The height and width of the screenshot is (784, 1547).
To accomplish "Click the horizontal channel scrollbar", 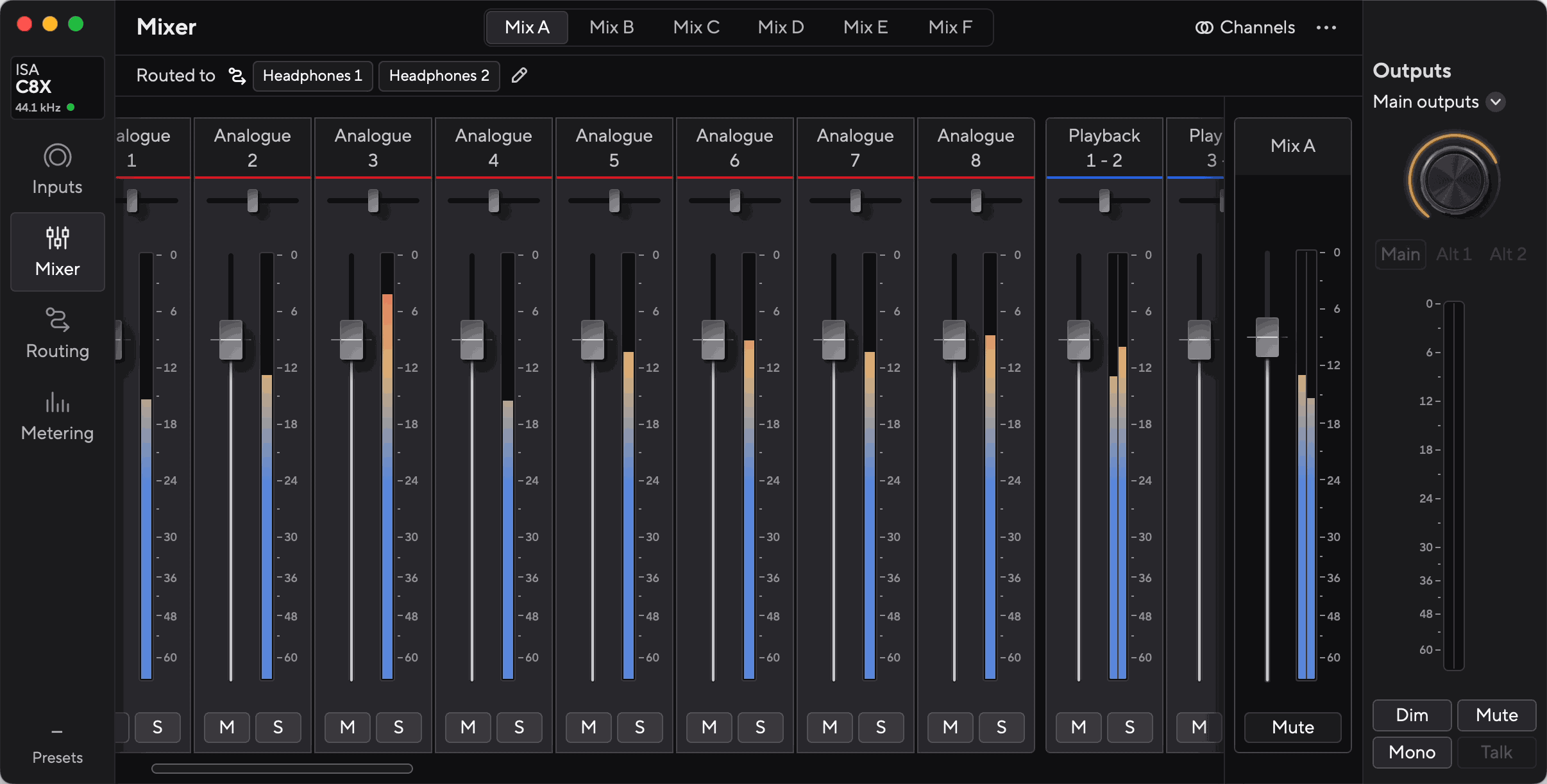I will [282, 769].
